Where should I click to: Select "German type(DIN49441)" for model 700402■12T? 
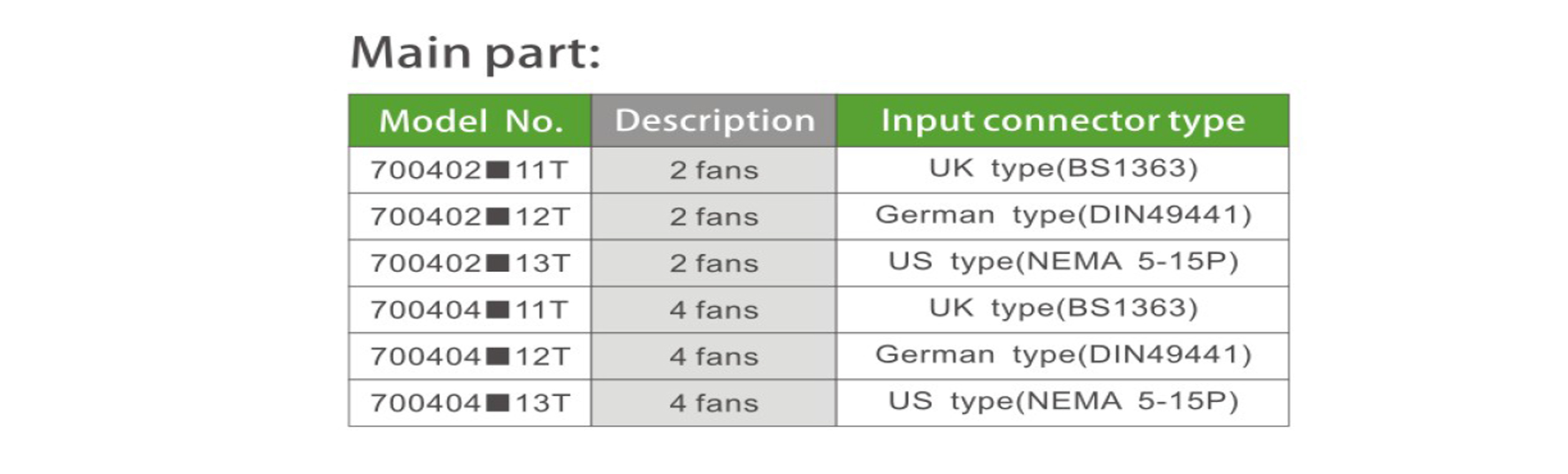pos(1063,216)
